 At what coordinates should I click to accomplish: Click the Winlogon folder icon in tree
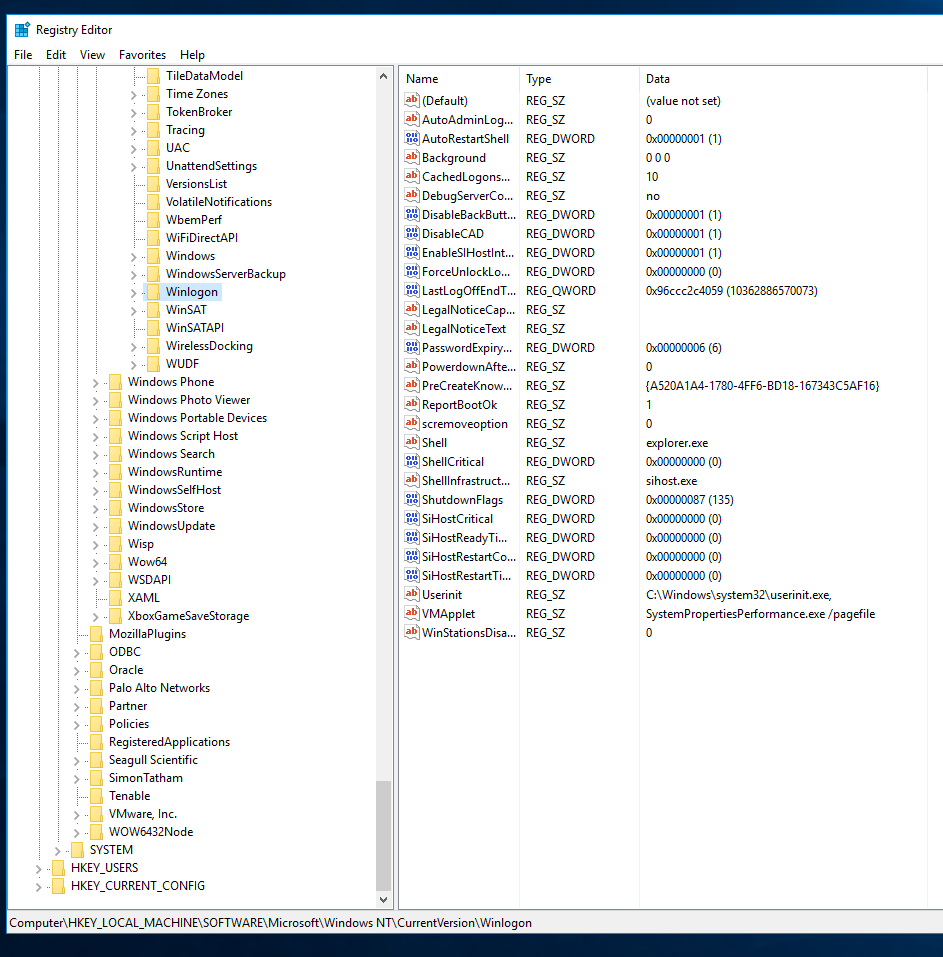pyautogui.click(x=153, y=292)
